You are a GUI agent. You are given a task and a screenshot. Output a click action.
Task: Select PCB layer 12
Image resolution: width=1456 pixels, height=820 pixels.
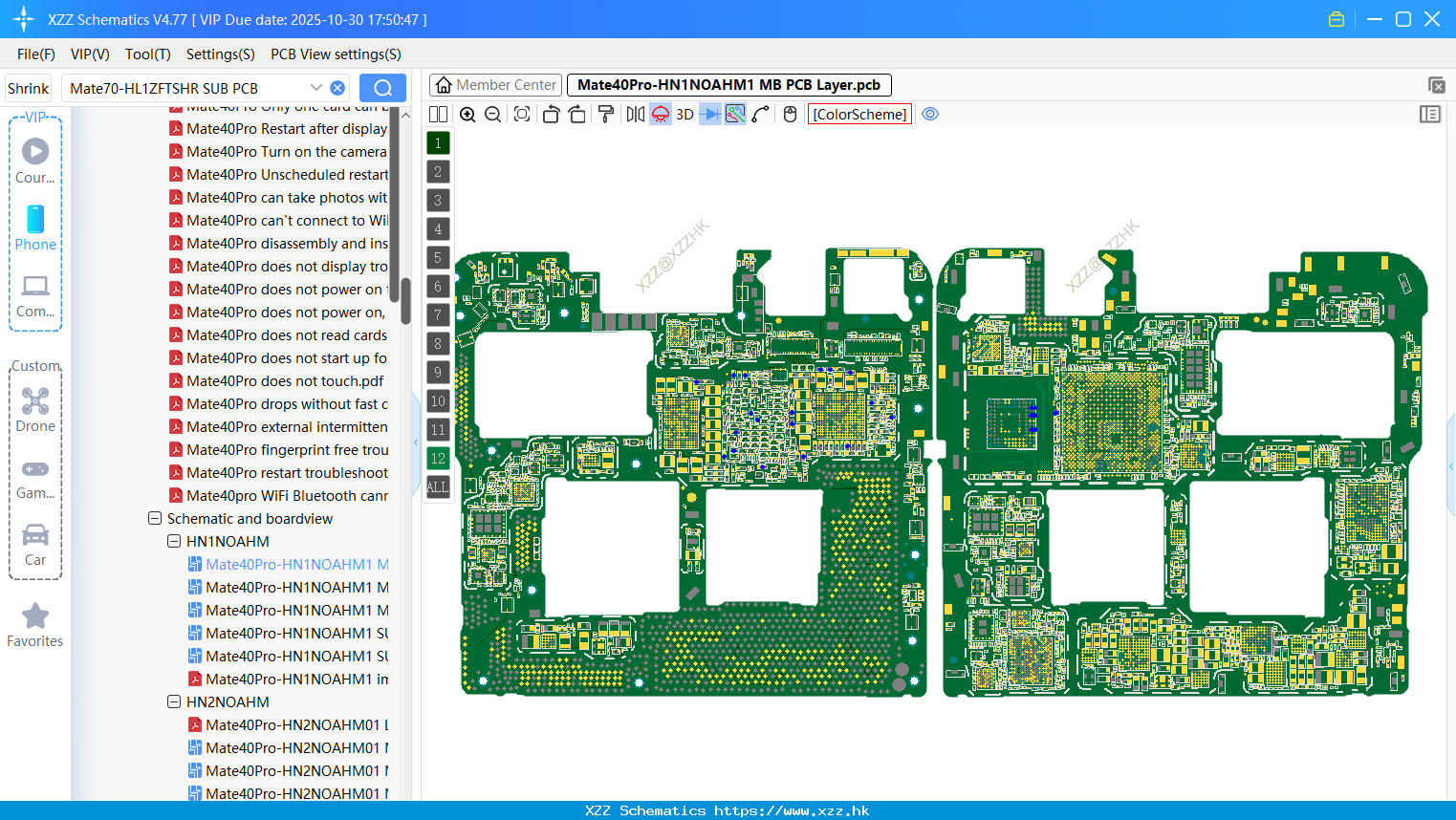438,459
